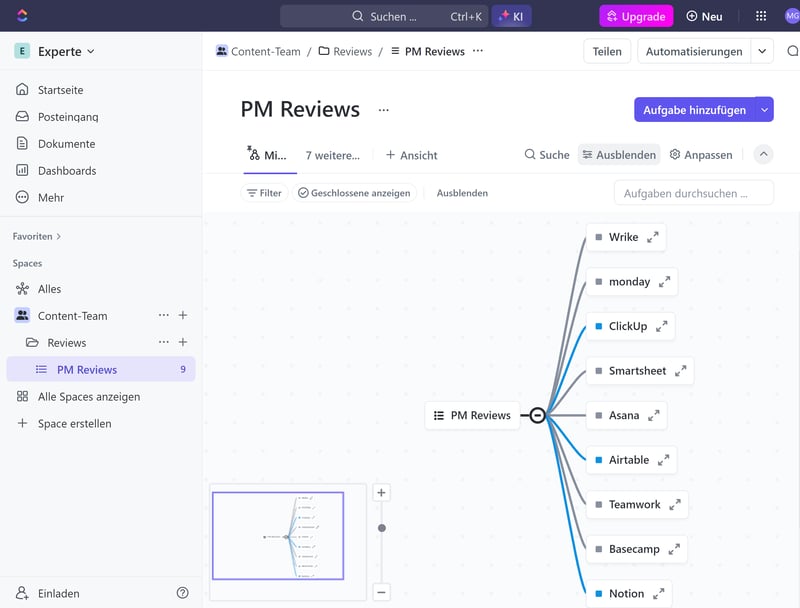The height and width of the screenshot is (608, 800).
Task: Open the apps grid icon
Action: (x=761, y=16)
